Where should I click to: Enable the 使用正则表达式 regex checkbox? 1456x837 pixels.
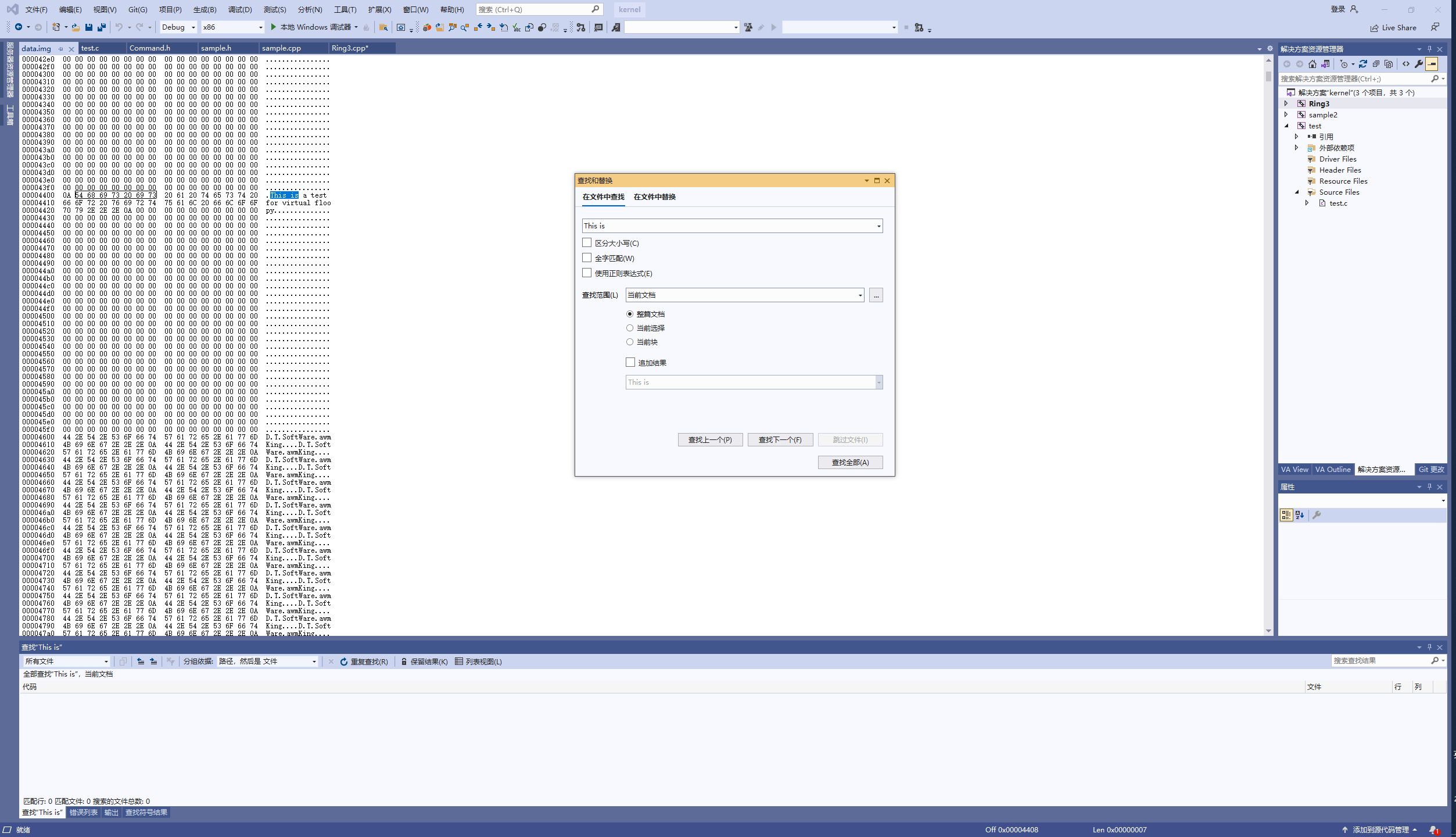(x=587, y=273)
